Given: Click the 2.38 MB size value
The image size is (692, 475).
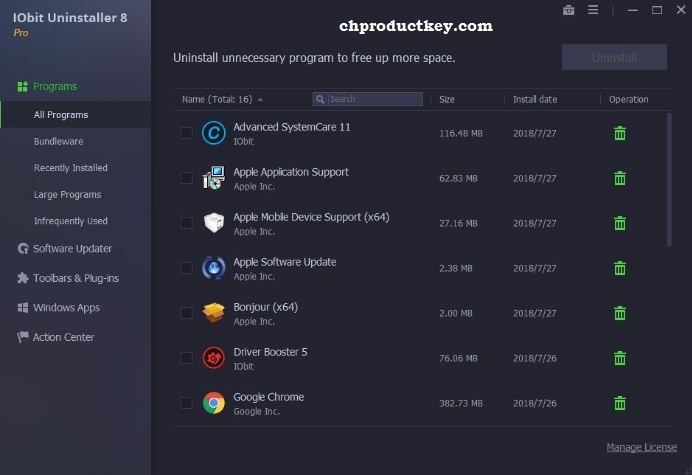Looking at the screenshot, I should coord(455,268).
